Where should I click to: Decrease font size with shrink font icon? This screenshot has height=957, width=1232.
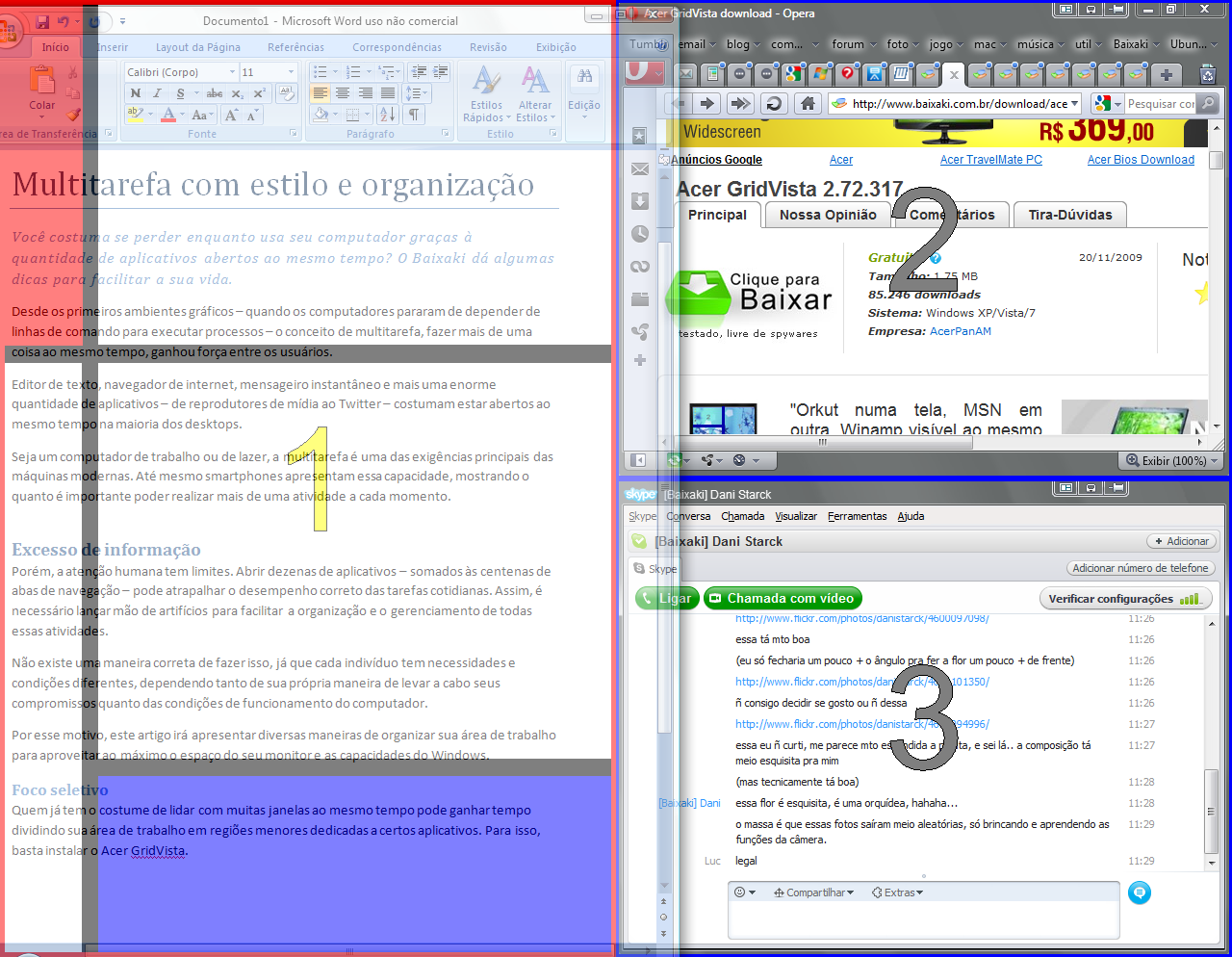coord(253,115)
